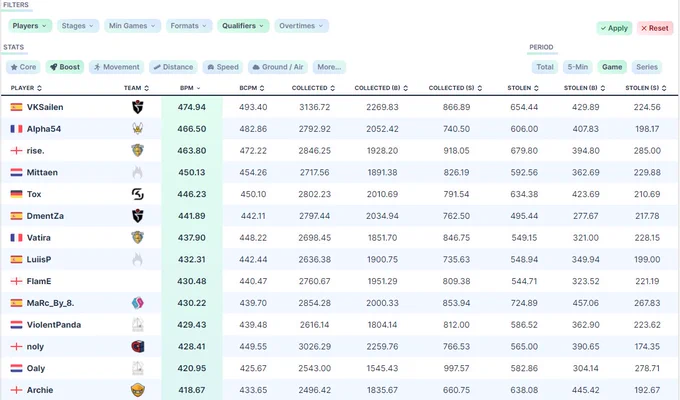This screenshot has width=680, height=400.
Task: Click the Germany flag next to Tox
Action: 16,194
